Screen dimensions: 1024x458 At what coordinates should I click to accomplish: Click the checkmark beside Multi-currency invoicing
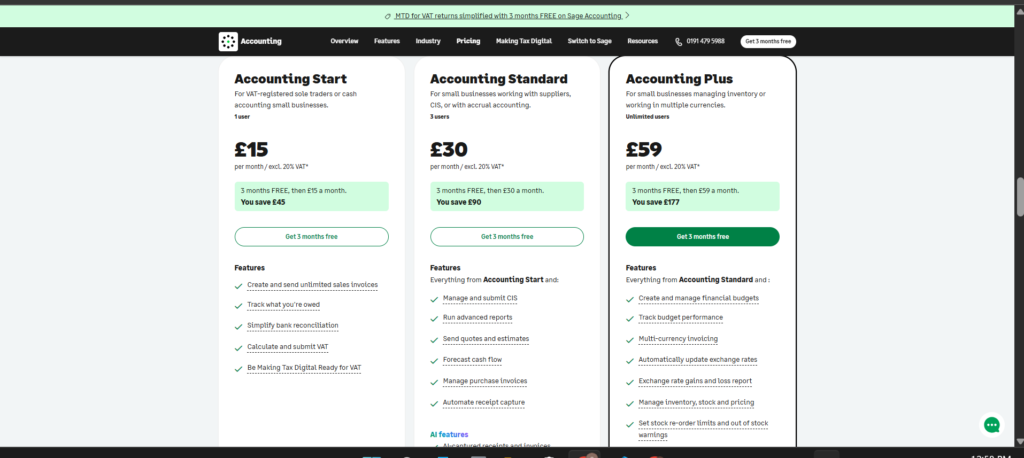630,340
